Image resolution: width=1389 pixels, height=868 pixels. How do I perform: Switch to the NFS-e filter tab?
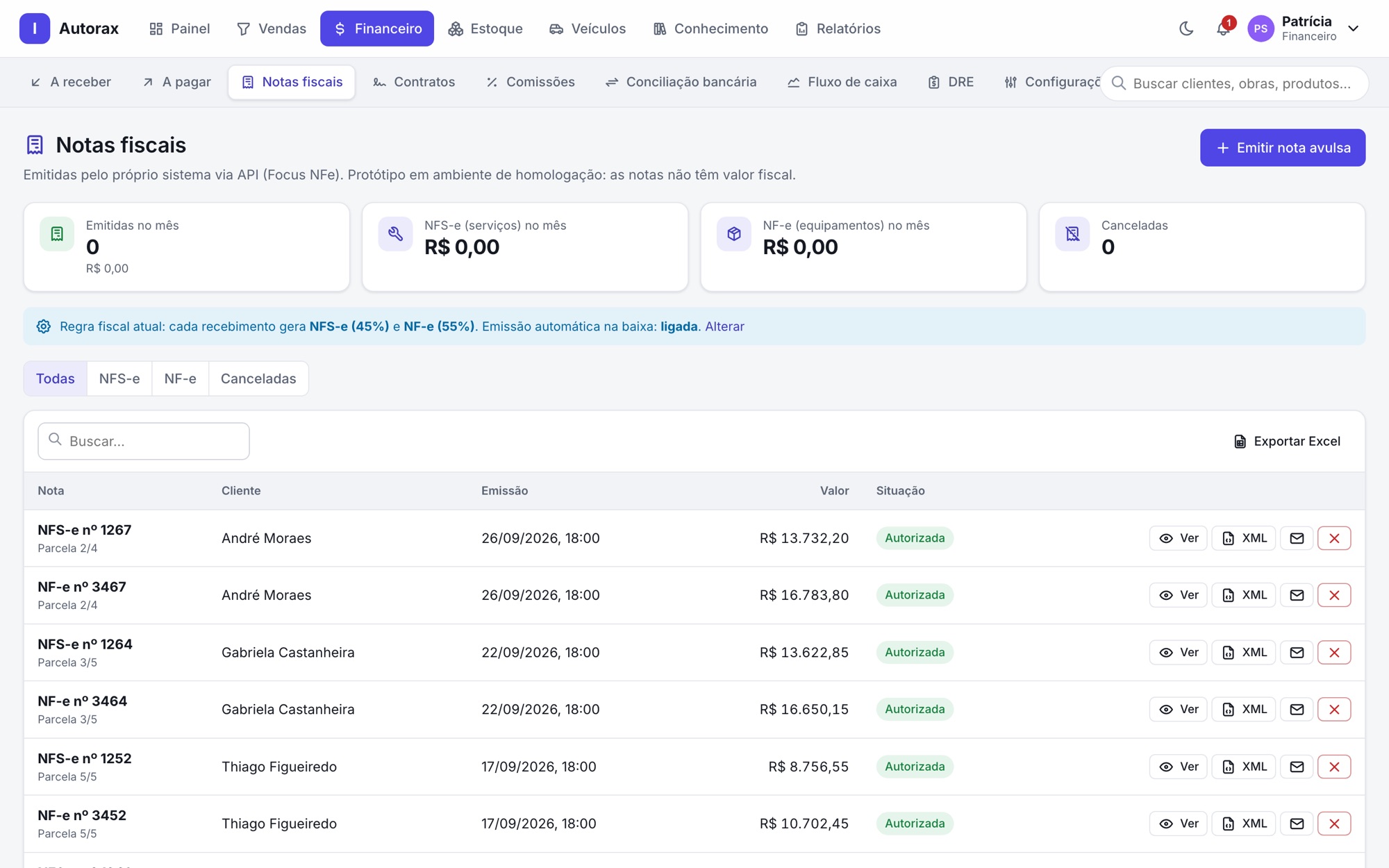[119, 378]
